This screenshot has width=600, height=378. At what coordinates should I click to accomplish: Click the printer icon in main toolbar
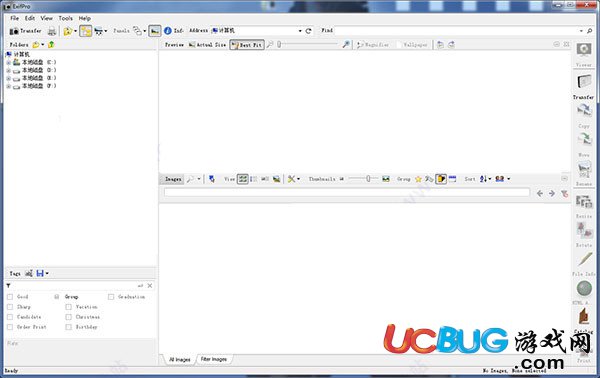52,31
